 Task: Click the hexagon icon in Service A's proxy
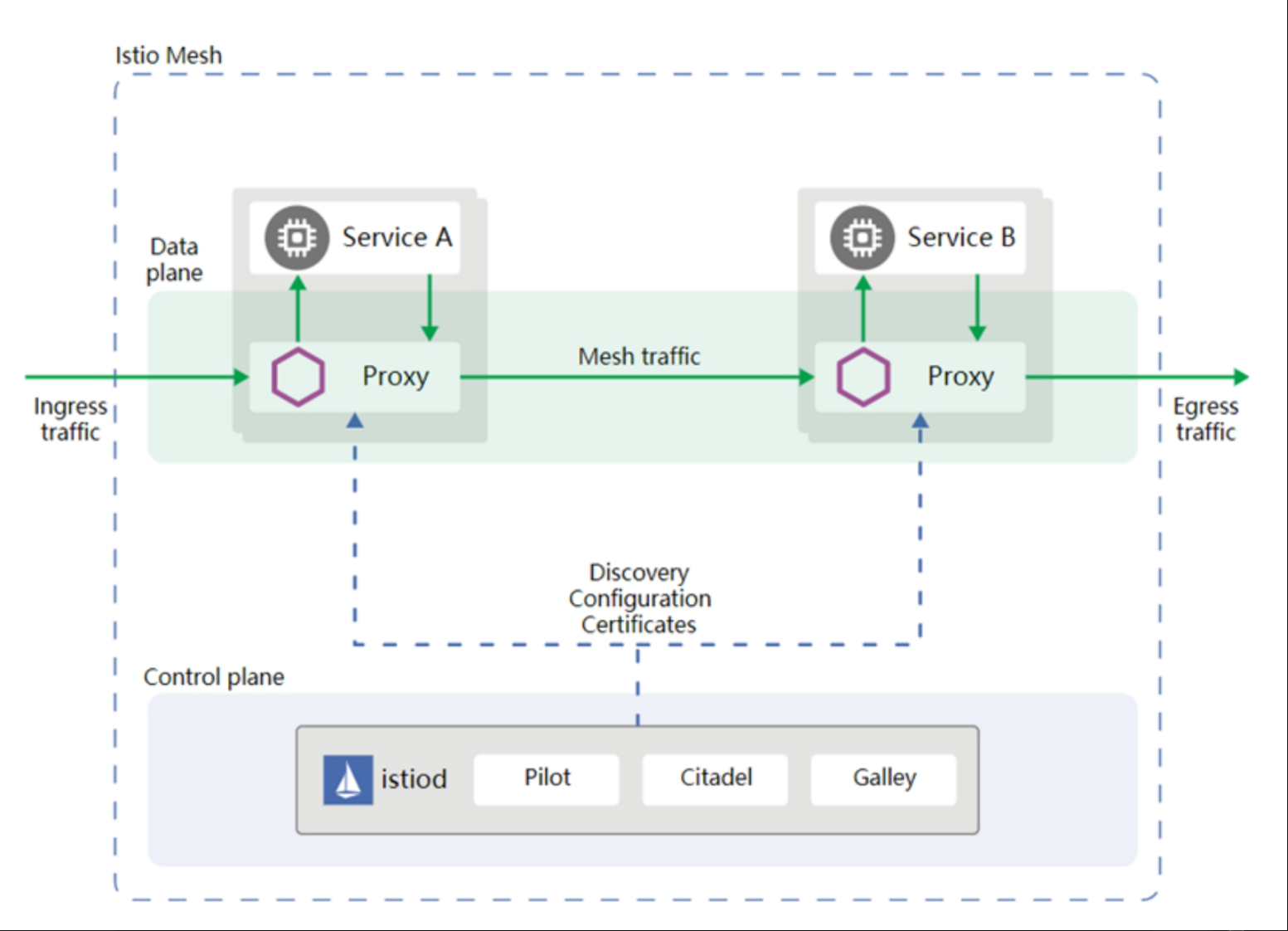click(x=298, y=377)
